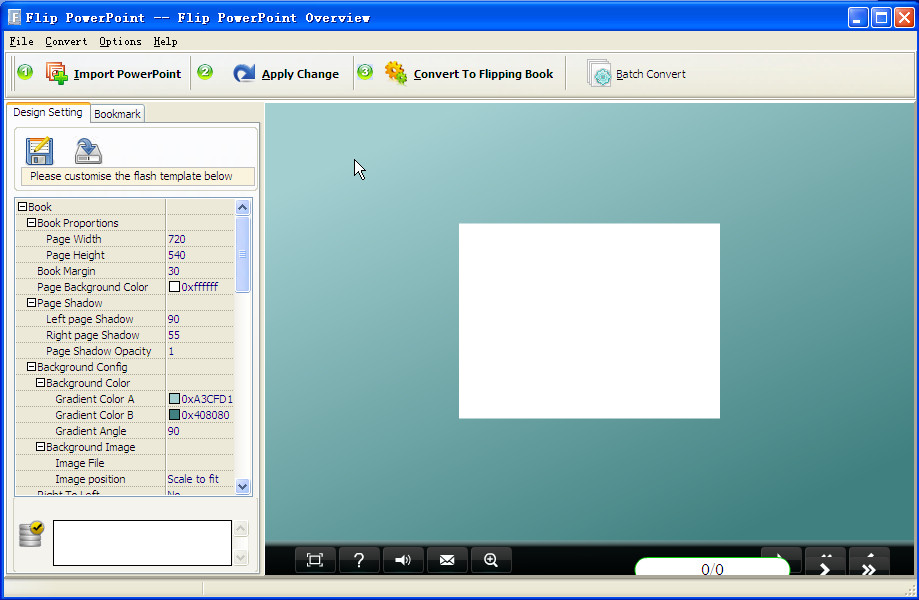
Task: Click the database checkmark icon
Action: [x=31, y=533]
